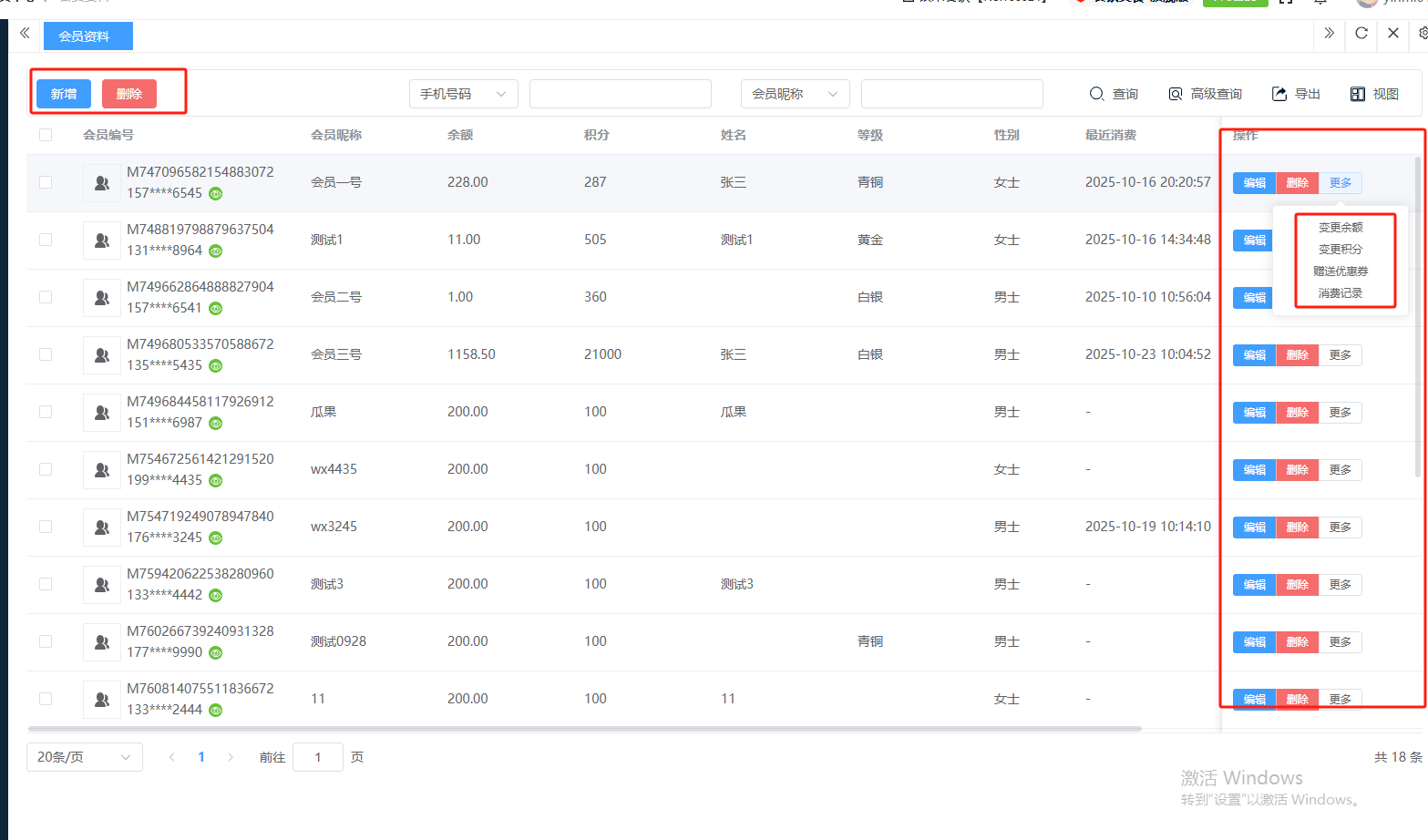
Task: Click the query magnifier icon
Action: (1097, 94)
